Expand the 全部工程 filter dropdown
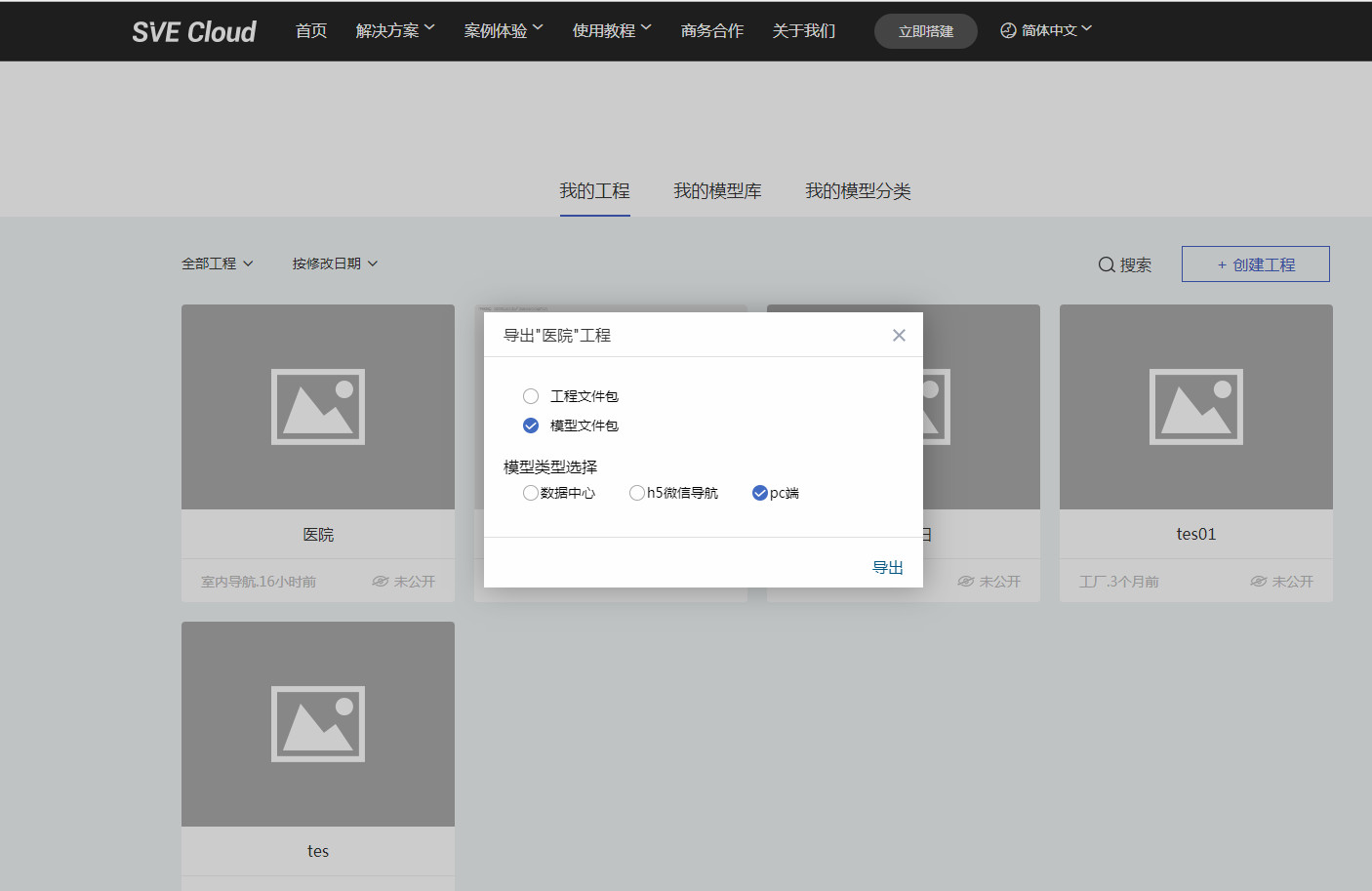The image size is (1372, 891). (217, 263)
